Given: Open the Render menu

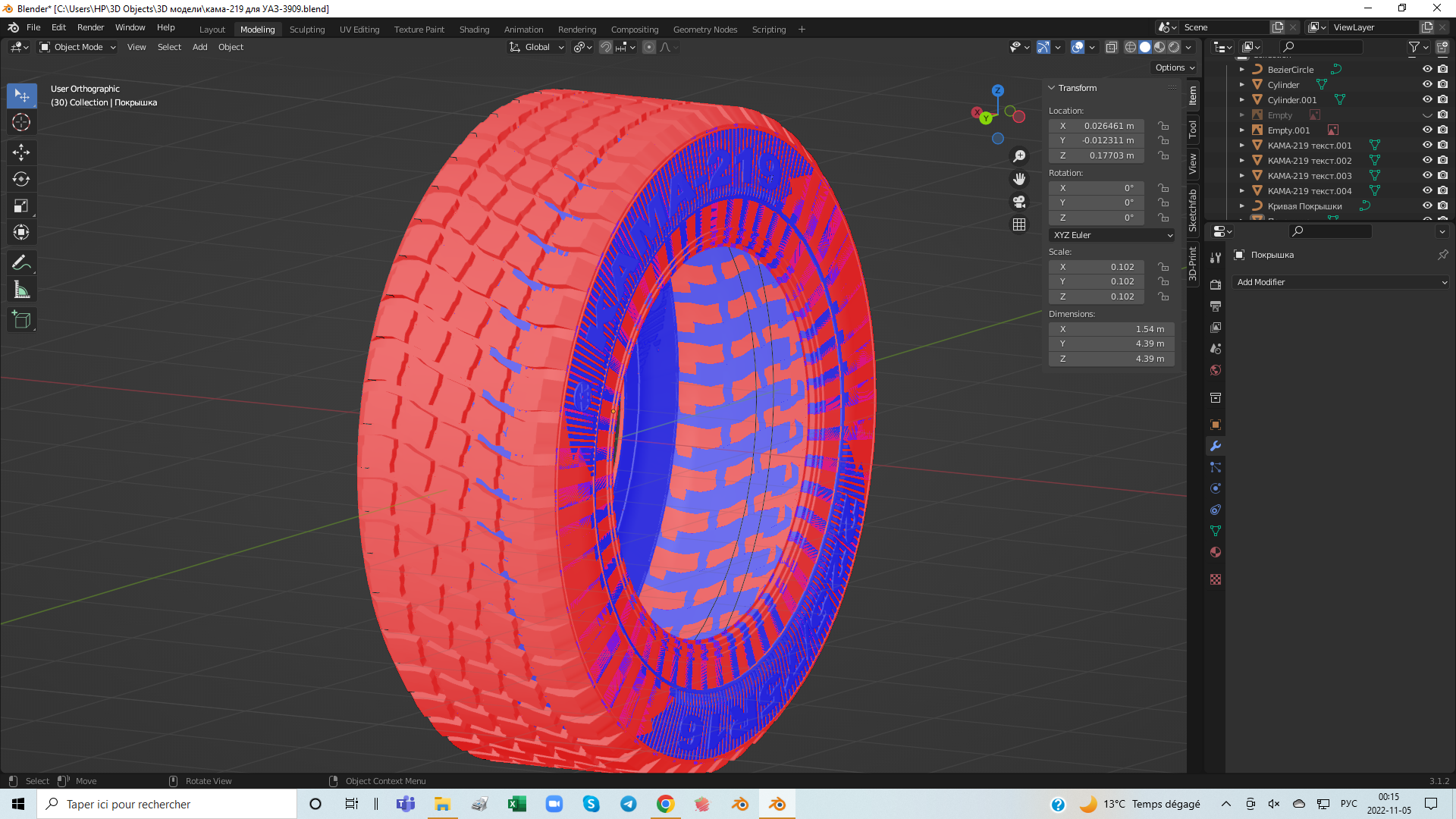Looking at the screenshot, I should coord(90,27).
